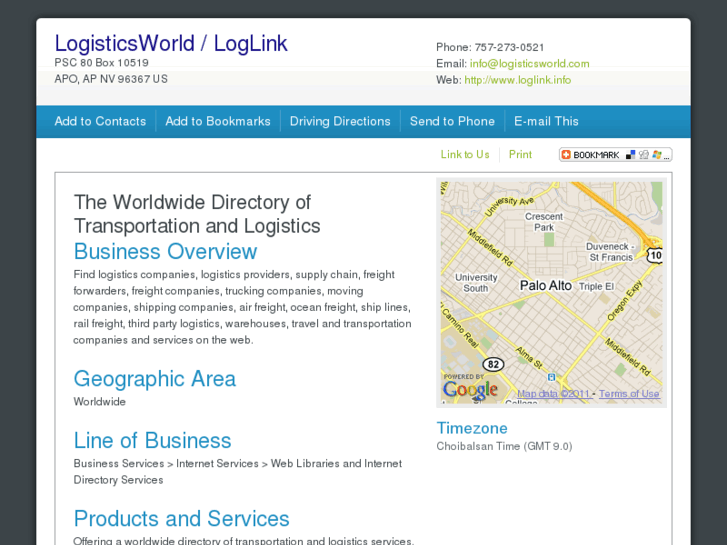The image size is (727, 545).
Task: Open the Map data ©2011 link
Action: (554, 394)
